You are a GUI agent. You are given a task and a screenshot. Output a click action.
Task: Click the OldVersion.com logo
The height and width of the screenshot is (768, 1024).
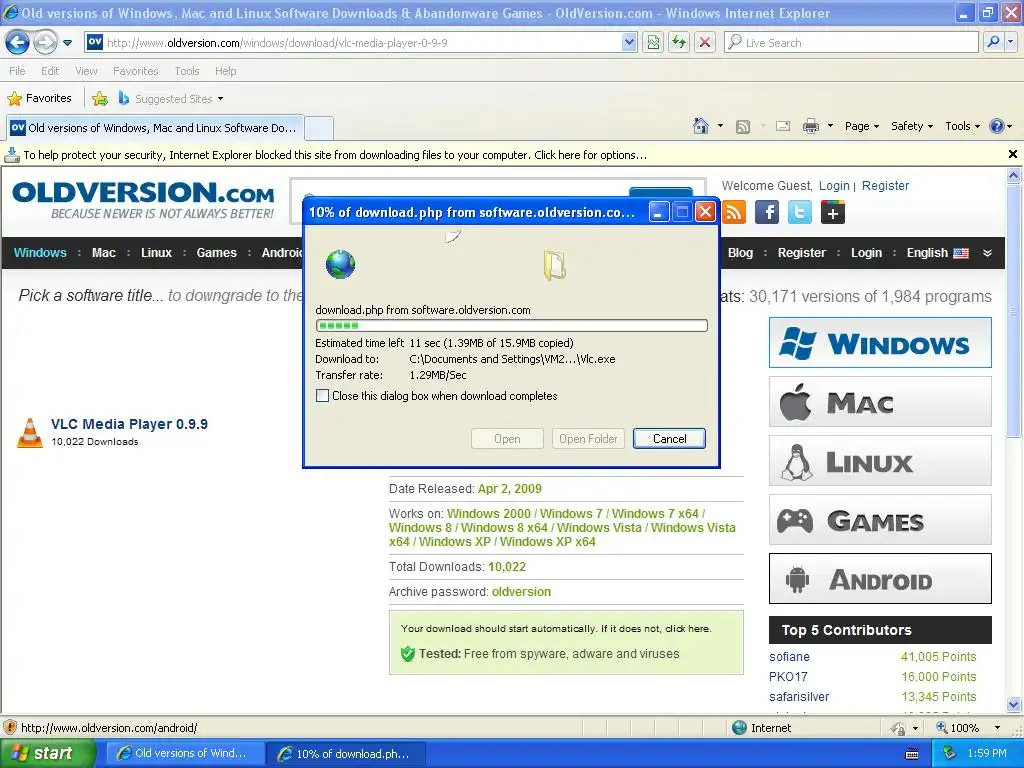(143, 200)
